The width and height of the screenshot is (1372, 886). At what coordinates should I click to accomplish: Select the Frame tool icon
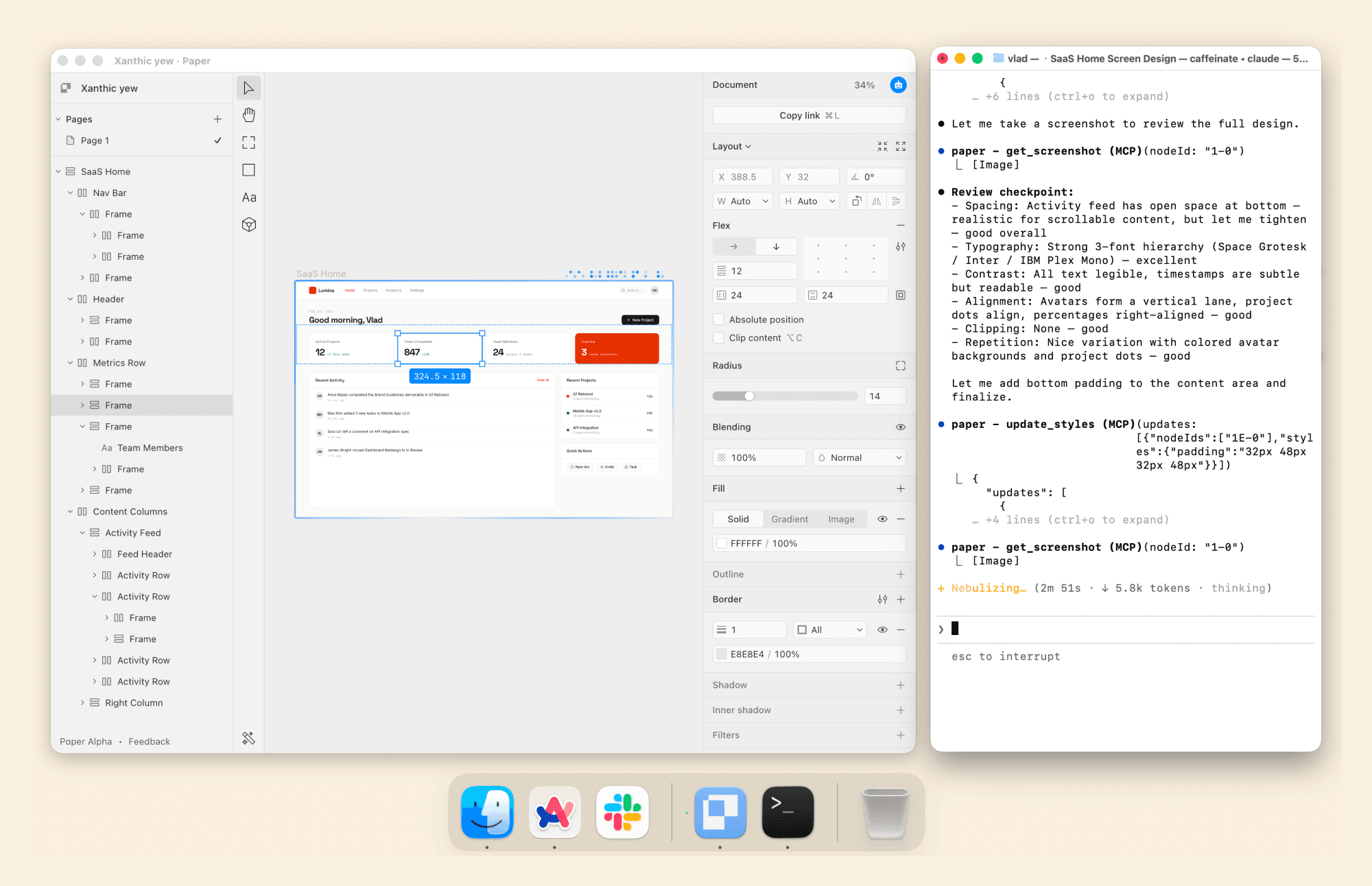pos(248,143)
